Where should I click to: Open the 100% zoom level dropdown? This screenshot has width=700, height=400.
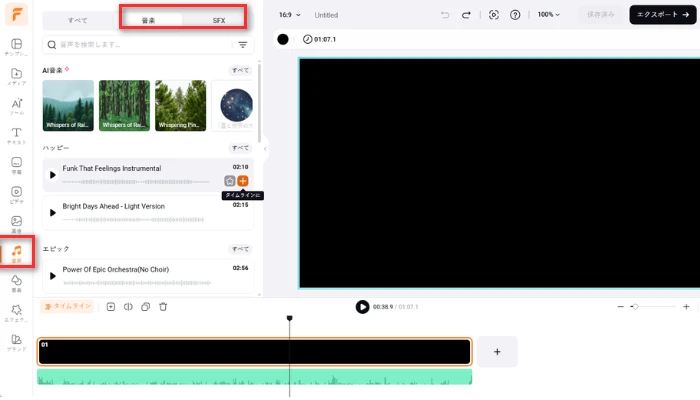(x=549, y=15)
